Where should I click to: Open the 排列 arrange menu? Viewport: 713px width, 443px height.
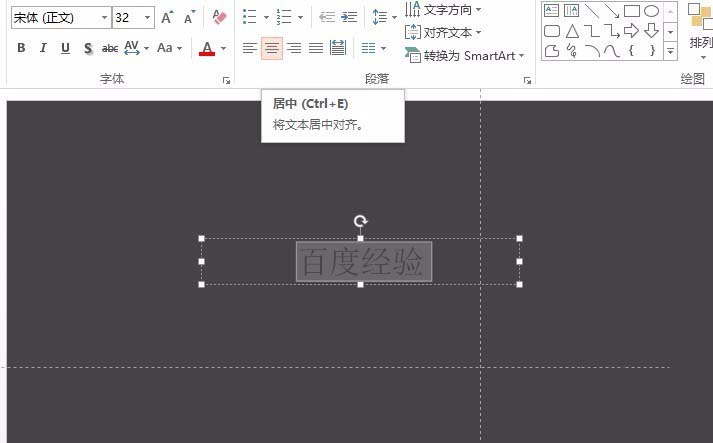[701, 32]
